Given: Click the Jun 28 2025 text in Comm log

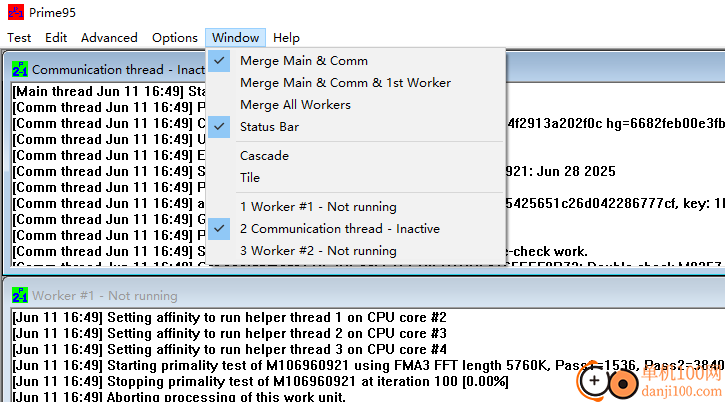Looking at the screenshot, I should 576,172.
